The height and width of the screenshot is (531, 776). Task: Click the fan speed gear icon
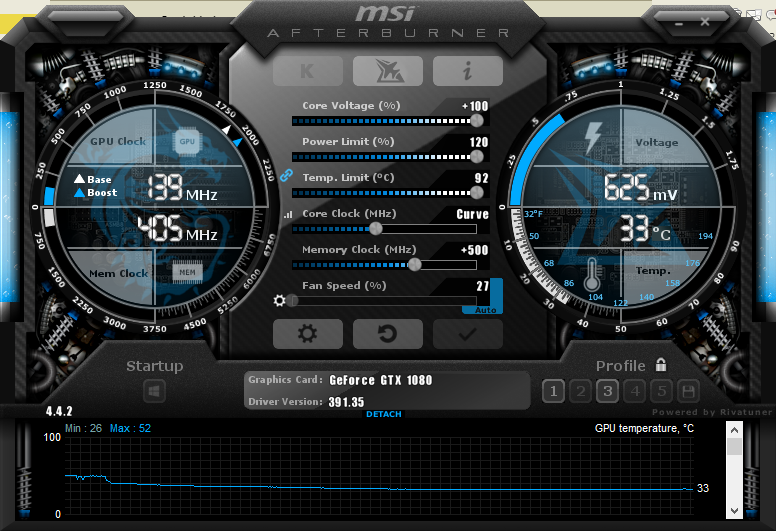[279, 300]
